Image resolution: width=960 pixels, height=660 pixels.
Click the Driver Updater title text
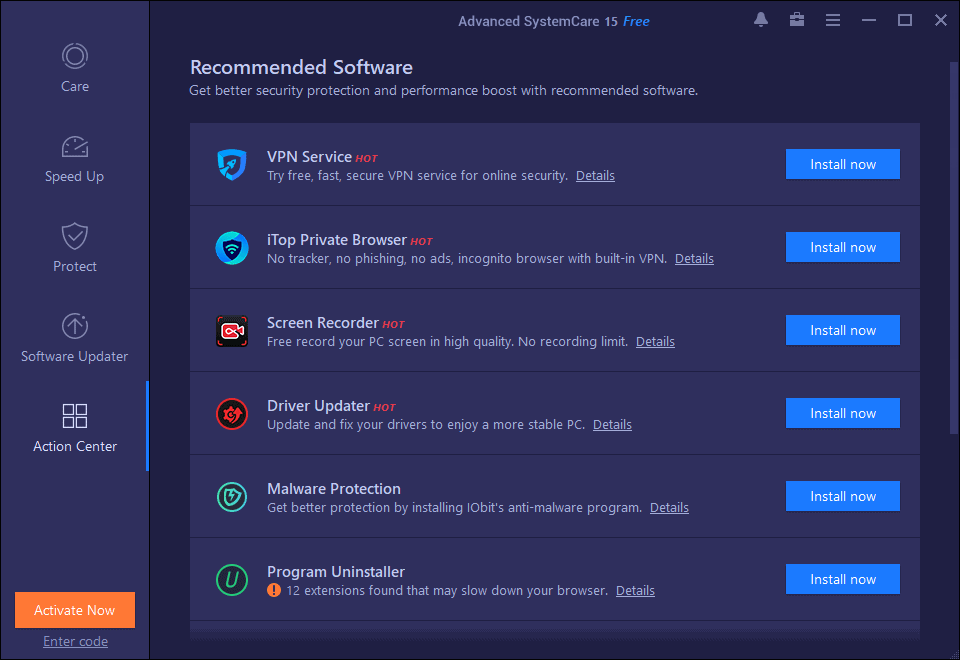coord(318,406)
